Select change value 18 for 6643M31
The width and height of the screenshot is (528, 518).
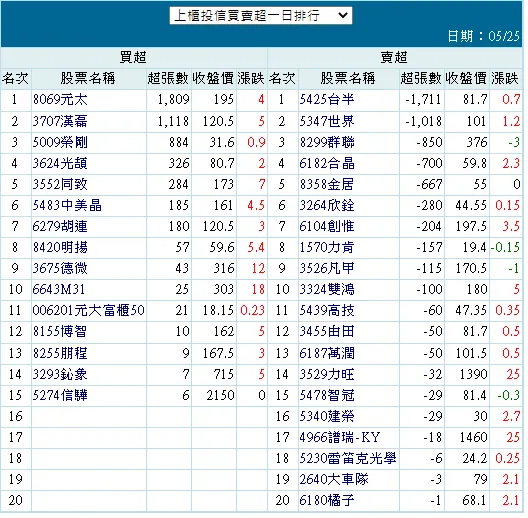pyautogui.click(x=258, y=289)
